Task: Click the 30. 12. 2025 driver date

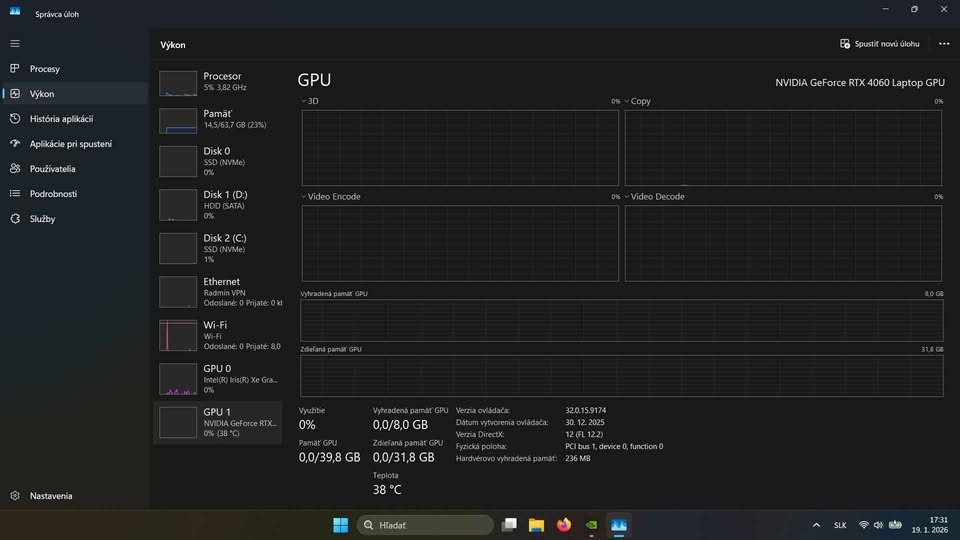Action: click(585, 422)
